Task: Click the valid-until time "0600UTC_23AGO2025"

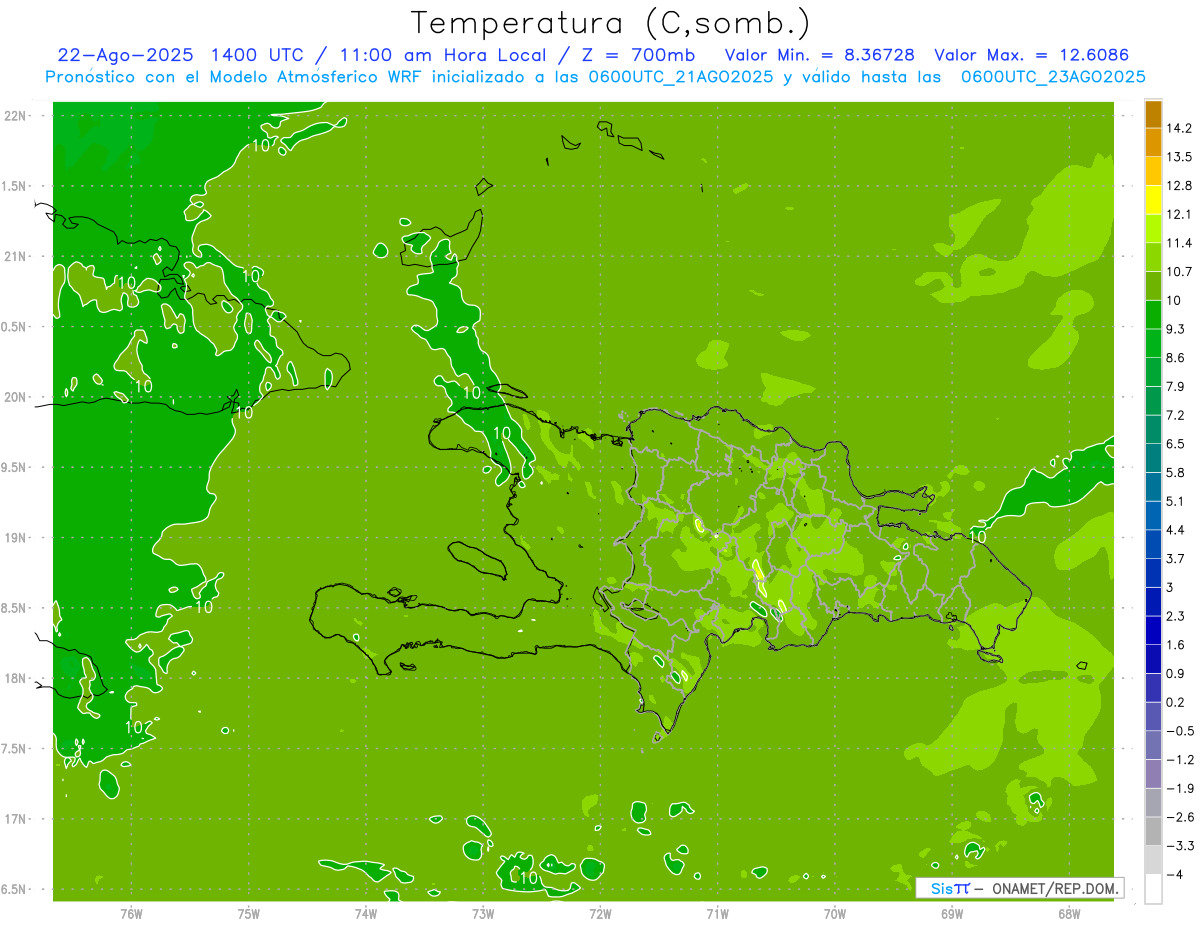Action: (x=1053, y=77)
